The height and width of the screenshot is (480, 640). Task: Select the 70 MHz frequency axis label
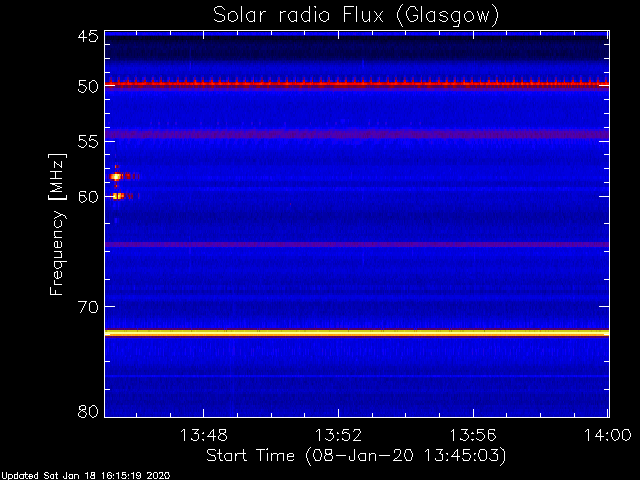coord(88,306)
